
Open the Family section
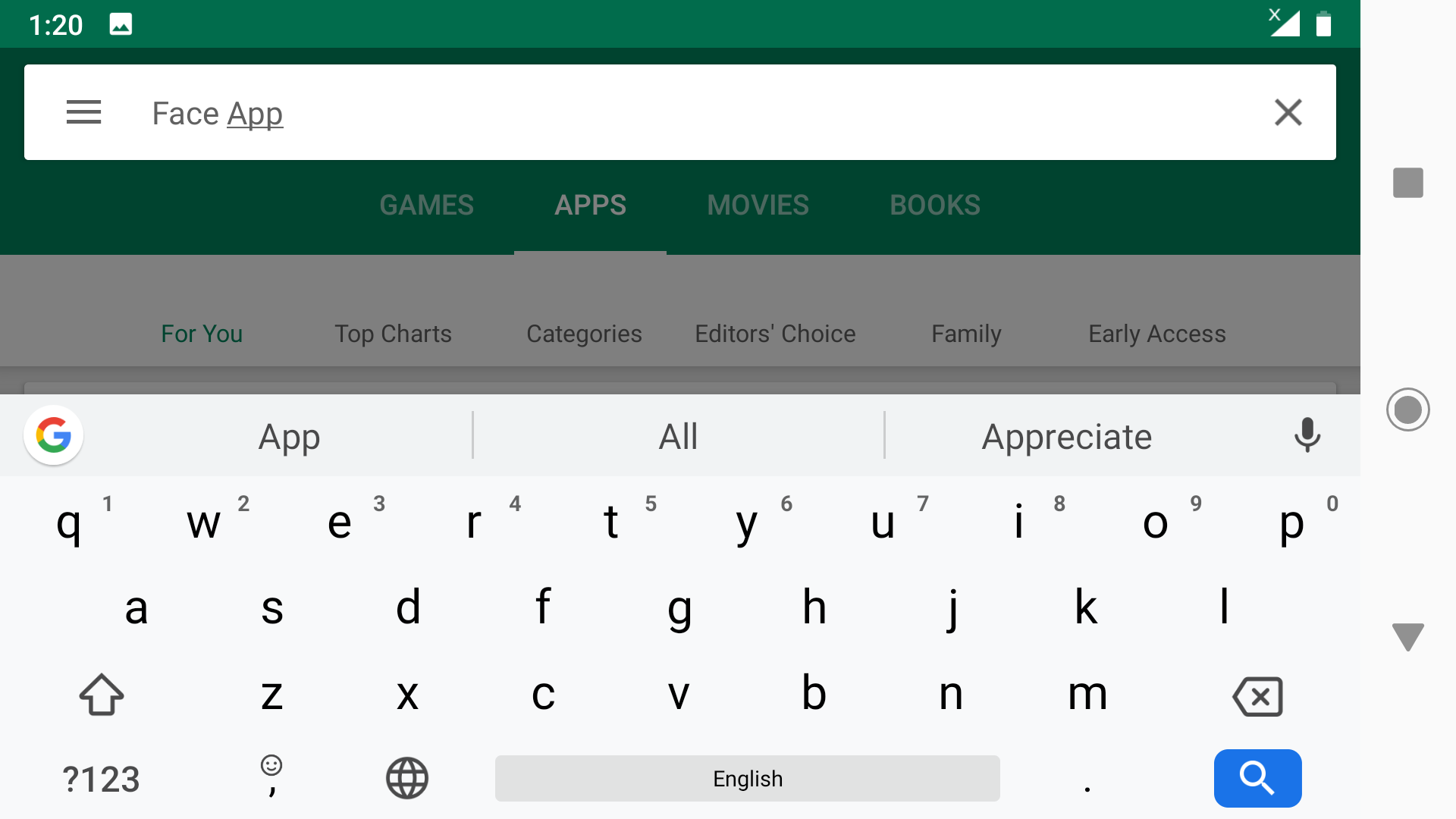(966, 334)
